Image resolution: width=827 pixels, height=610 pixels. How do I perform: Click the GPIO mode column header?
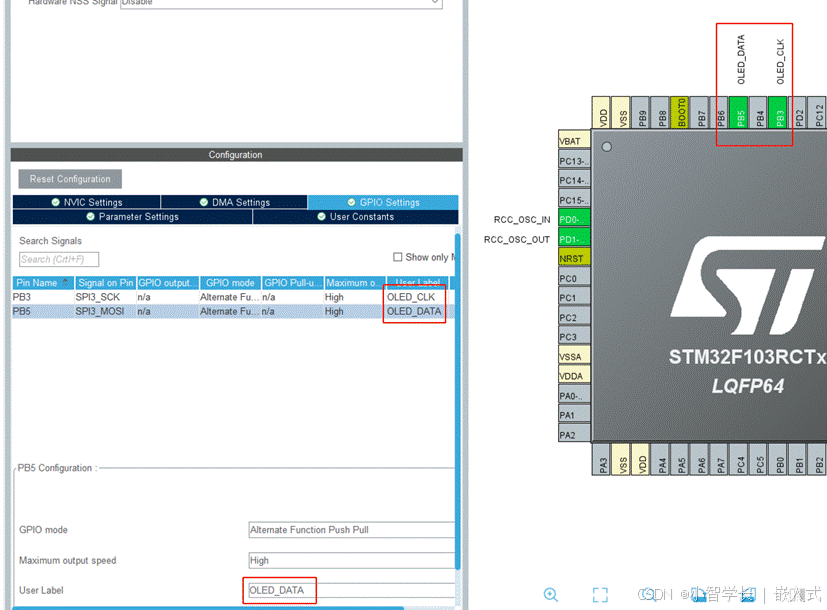(230, 283)
